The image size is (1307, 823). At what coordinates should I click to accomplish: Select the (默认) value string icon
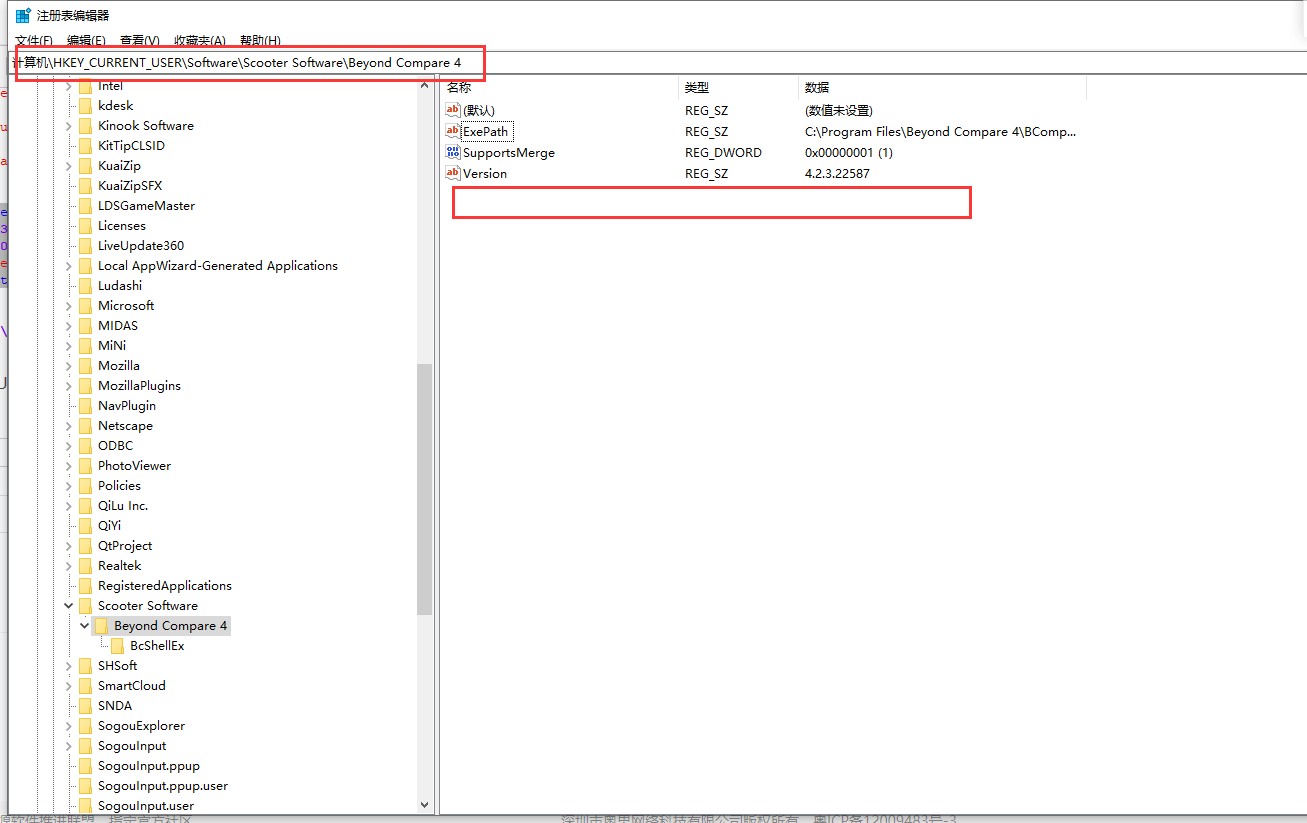[453, 110]
